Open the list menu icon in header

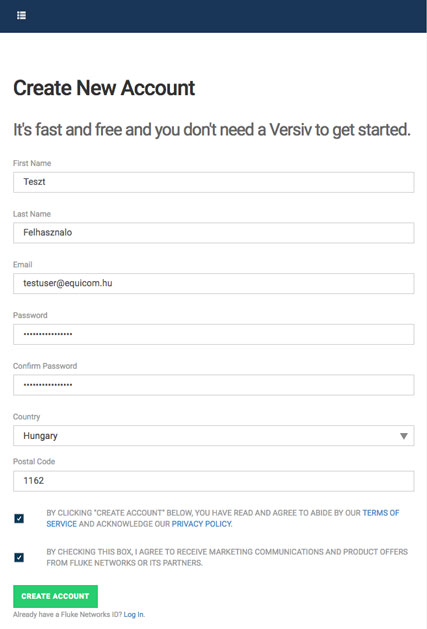click(x=21, y=15)
